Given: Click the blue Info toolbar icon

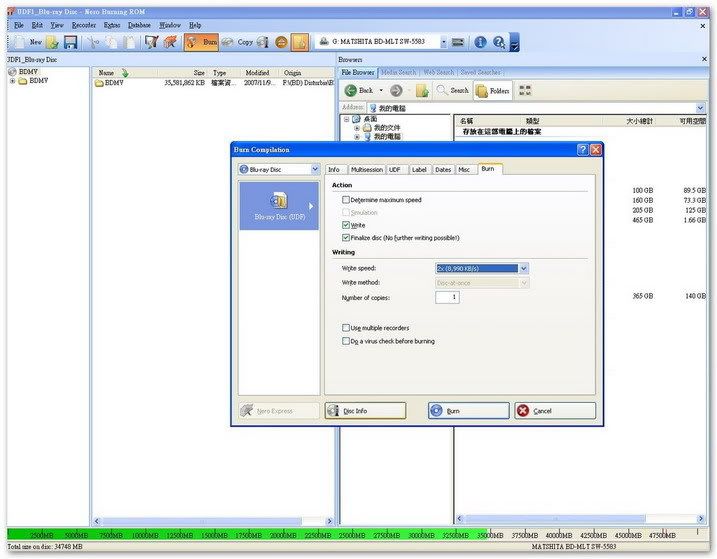Looking at the screenshot, I should click(480, 42).
